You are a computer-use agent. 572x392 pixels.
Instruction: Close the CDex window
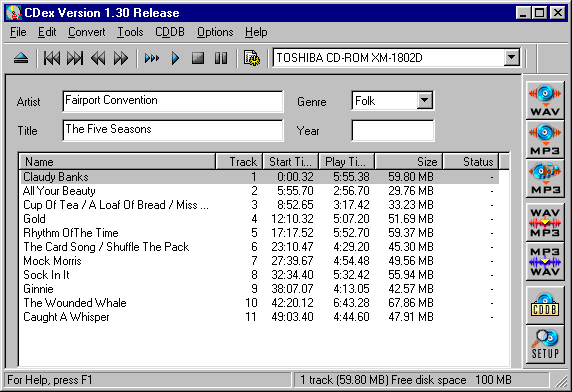click(558, 13)
